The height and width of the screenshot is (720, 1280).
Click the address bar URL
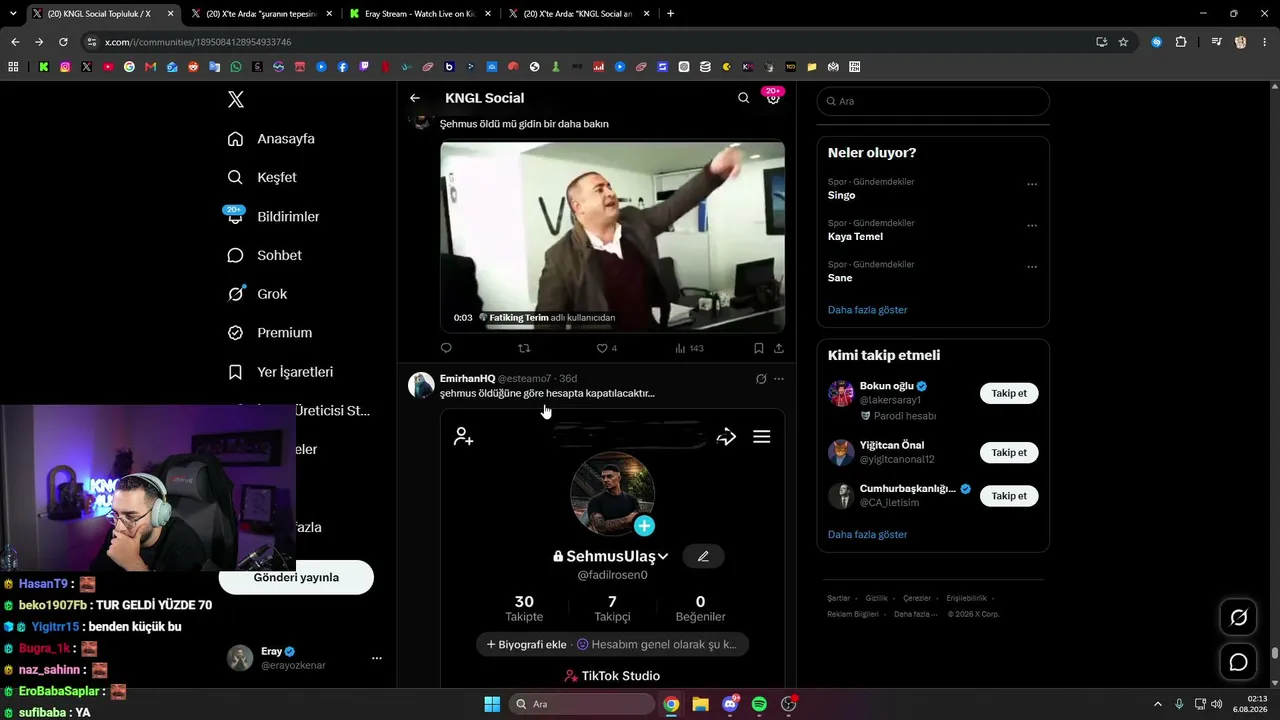point(198,42)
